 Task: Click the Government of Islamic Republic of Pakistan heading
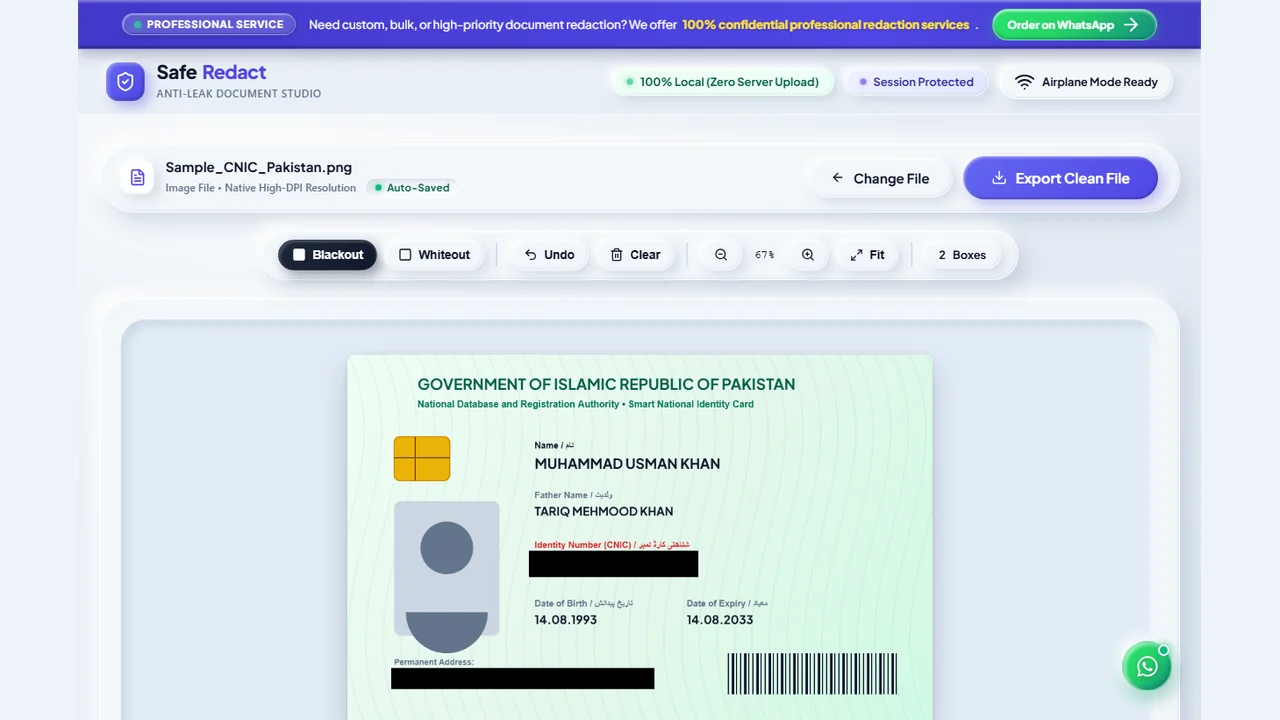pos(606,384)
